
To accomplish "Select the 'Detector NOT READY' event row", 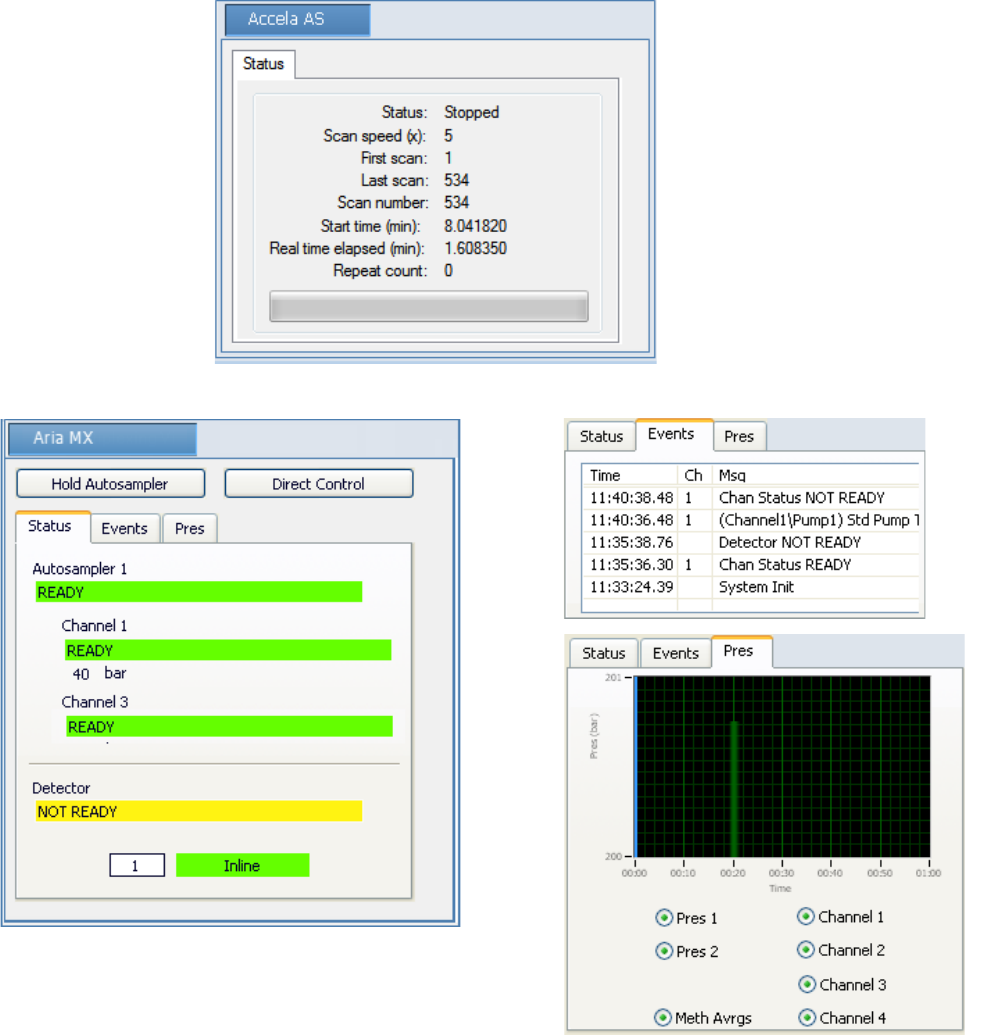I will coord(751,543).
